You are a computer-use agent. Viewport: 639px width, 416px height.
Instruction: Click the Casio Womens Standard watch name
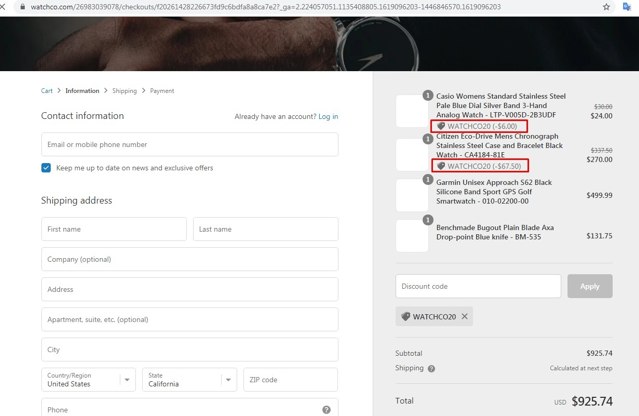[501, 106]
